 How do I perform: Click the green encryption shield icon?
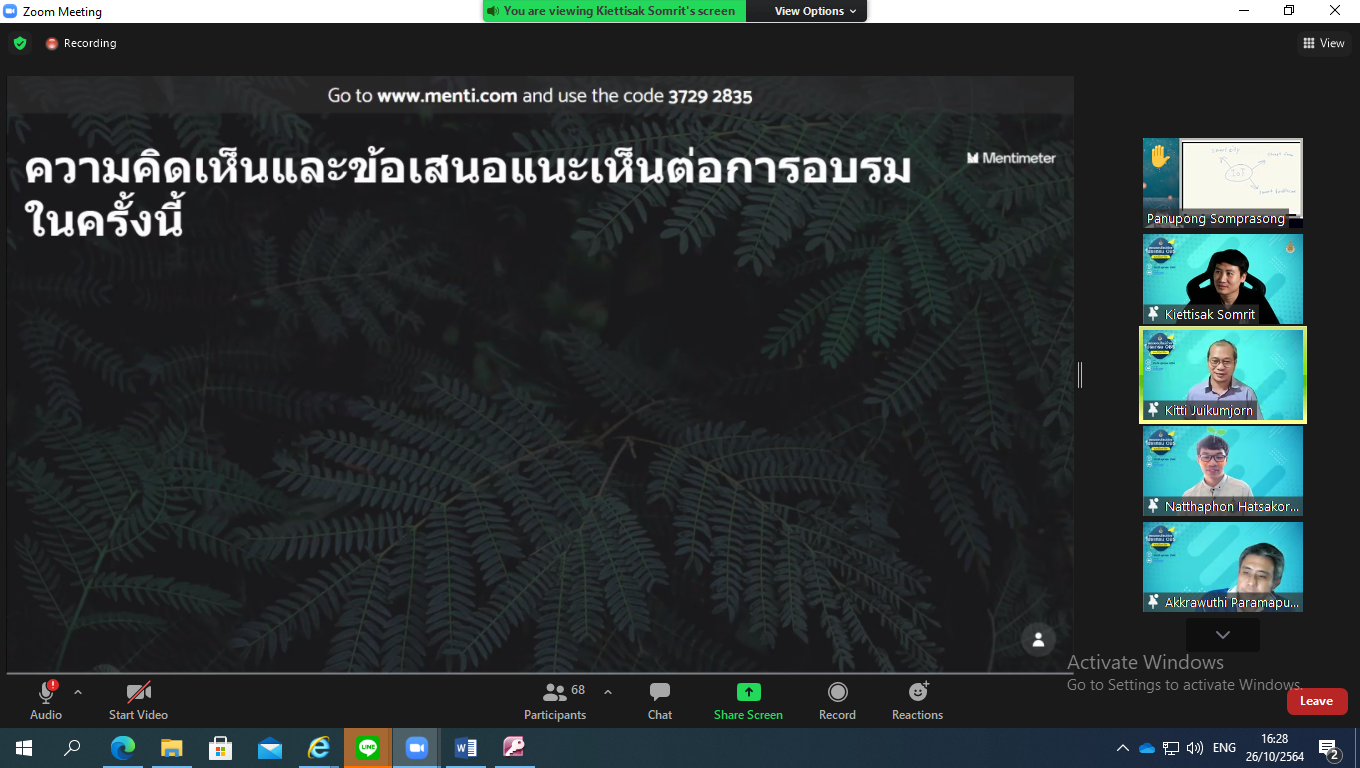20,43
